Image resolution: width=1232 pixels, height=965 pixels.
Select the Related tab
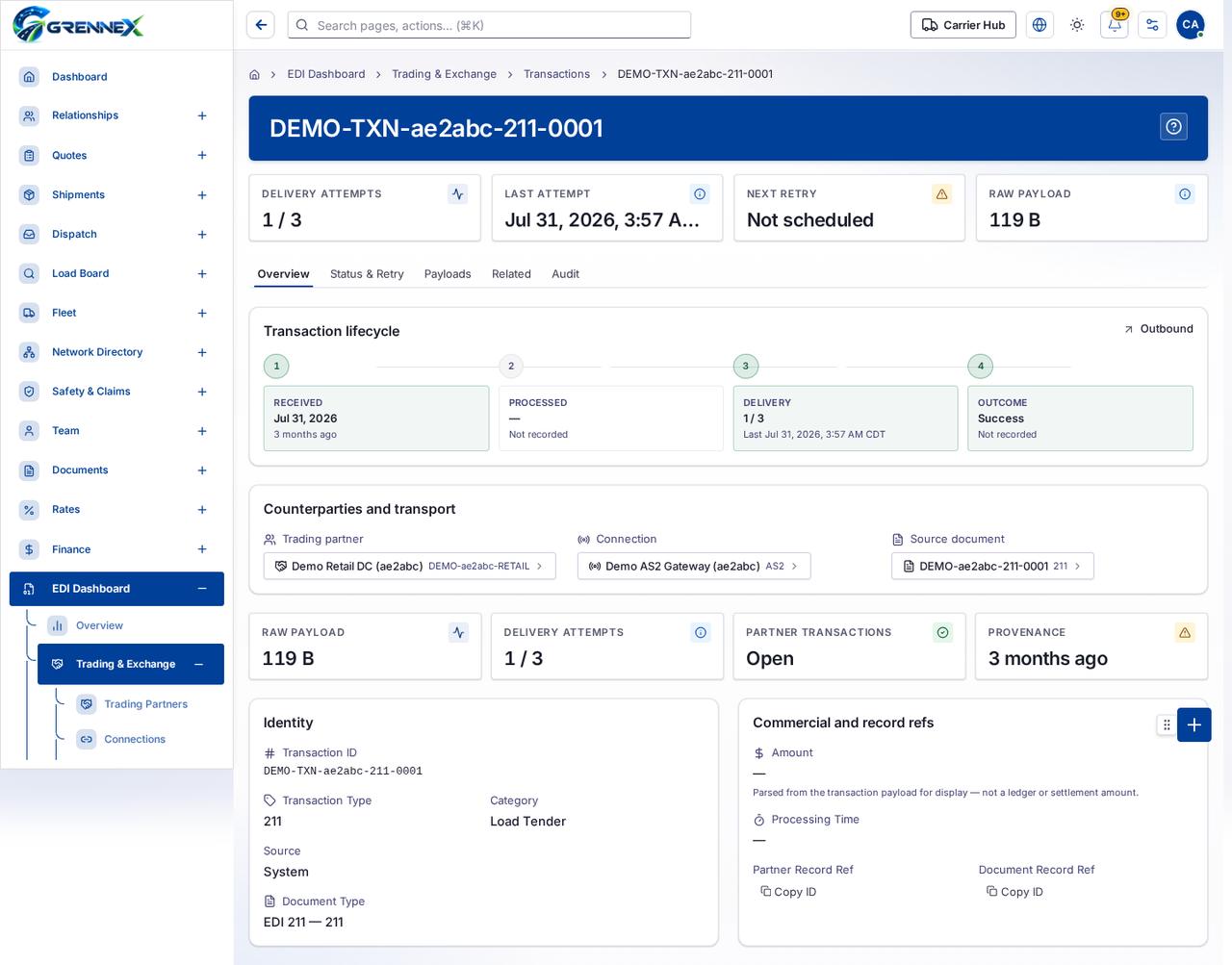511,274
